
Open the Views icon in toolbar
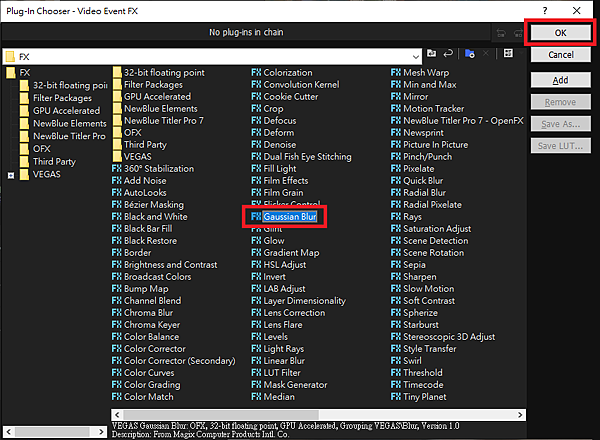[508, 54]
